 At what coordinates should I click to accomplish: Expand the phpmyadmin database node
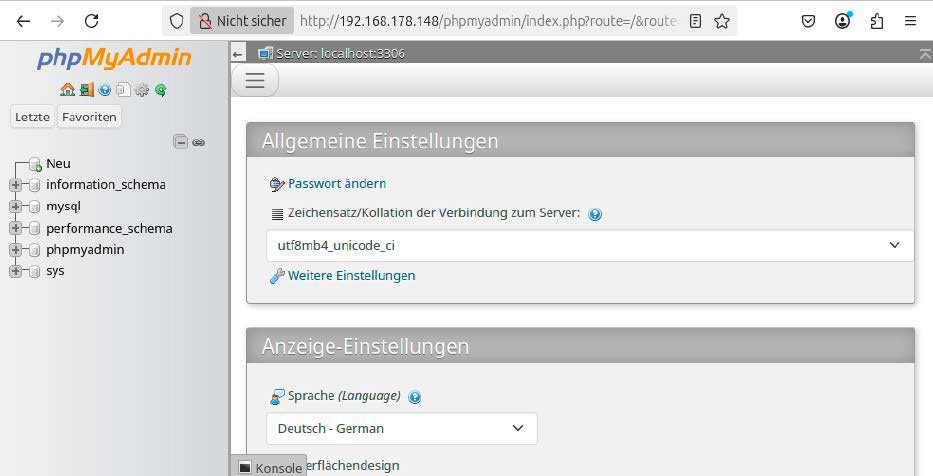click(x=15, y=249)
